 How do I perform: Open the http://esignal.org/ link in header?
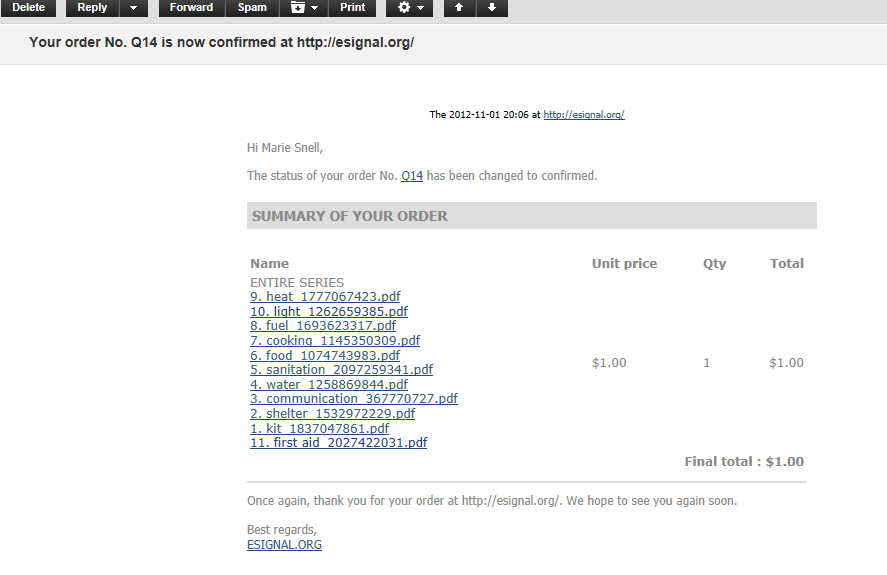pyautogui.click(x=584, y=115)
